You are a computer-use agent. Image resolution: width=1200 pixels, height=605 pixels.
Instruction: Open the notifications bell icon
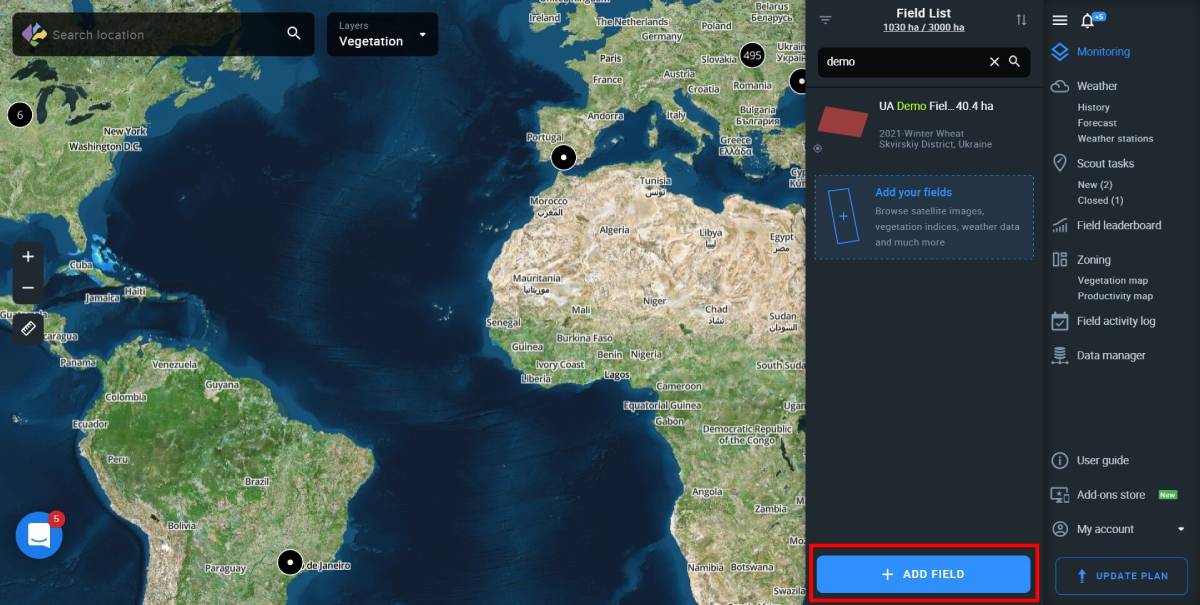(1088, 21)
